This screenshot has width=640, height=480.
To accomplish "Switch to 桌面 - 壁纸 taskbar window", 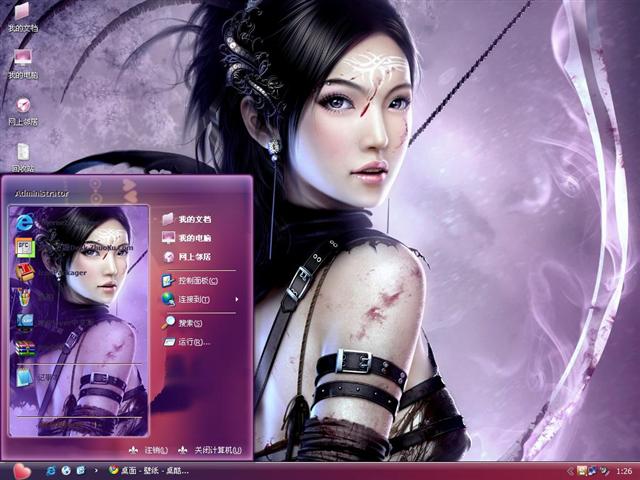I will pyautogui.click(x=149, y=471).
